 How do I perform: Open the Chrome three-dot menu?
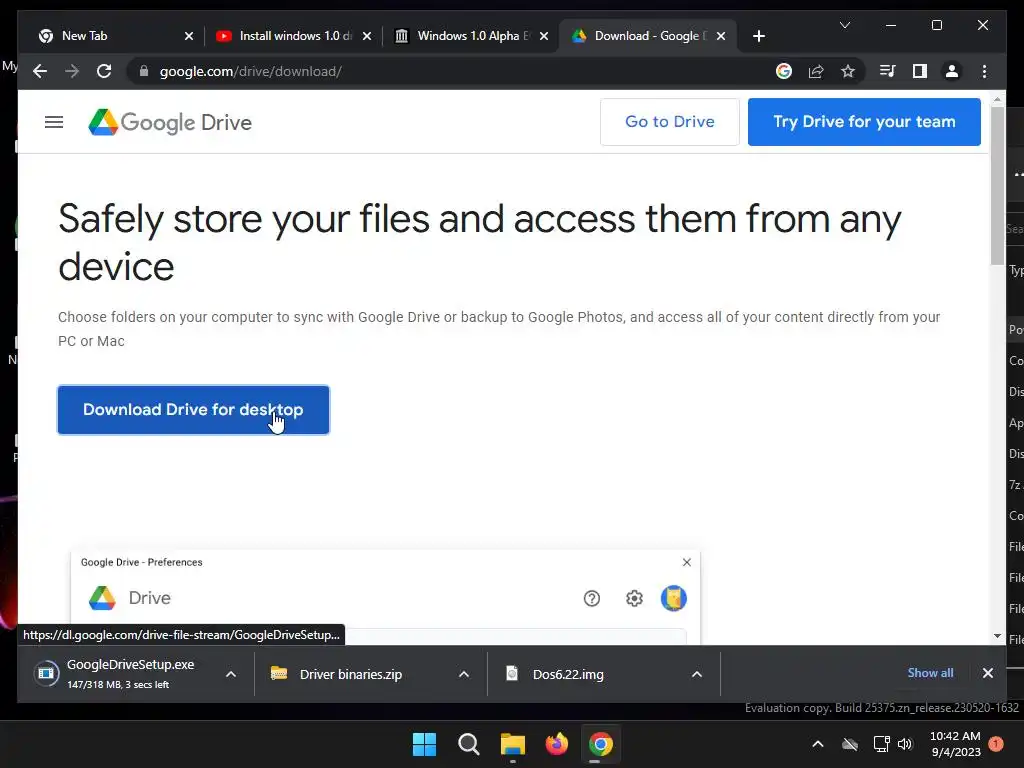984,71
